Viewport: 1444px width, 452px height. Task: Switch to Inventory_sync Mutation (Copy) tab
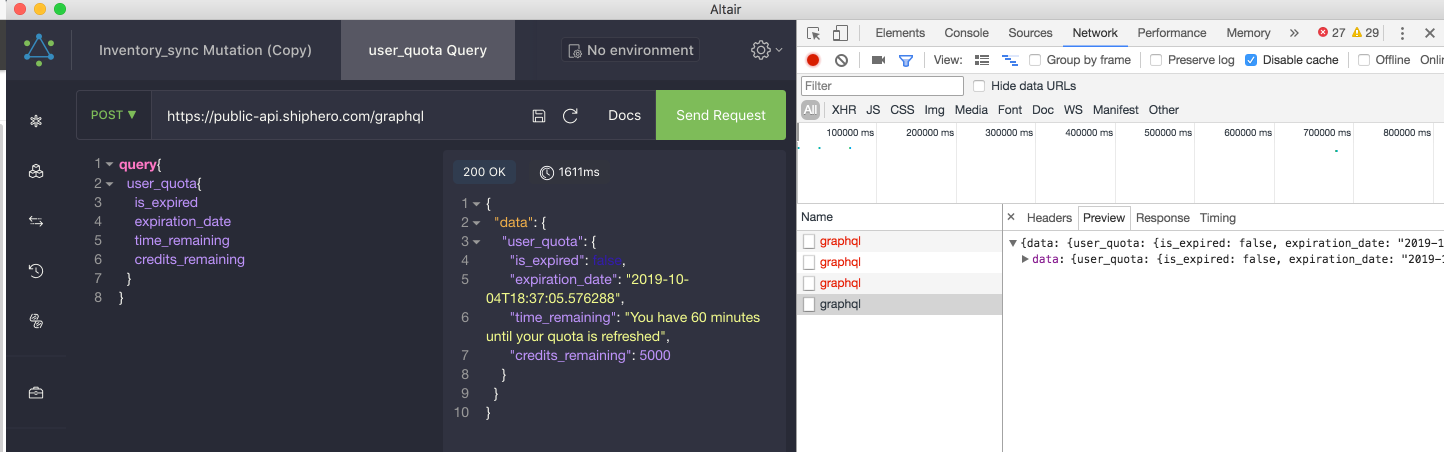[205, 50]
